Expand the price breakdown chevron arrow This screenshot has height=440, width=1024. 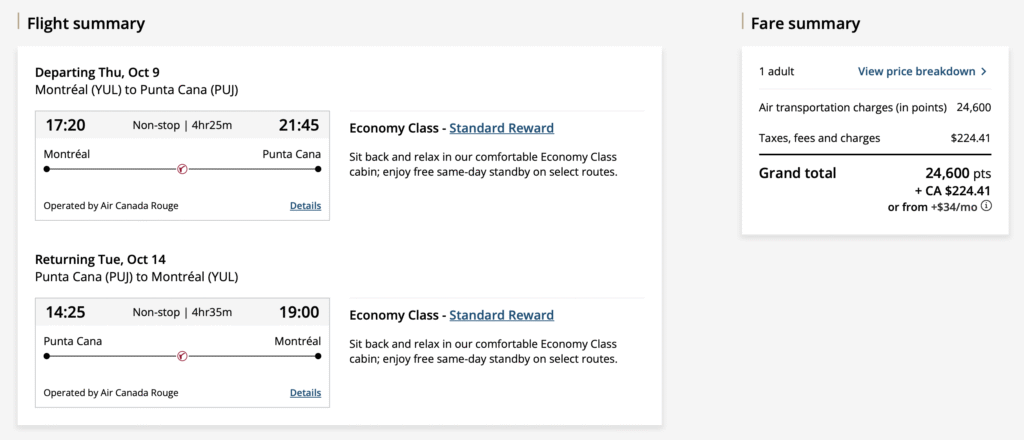984,72
